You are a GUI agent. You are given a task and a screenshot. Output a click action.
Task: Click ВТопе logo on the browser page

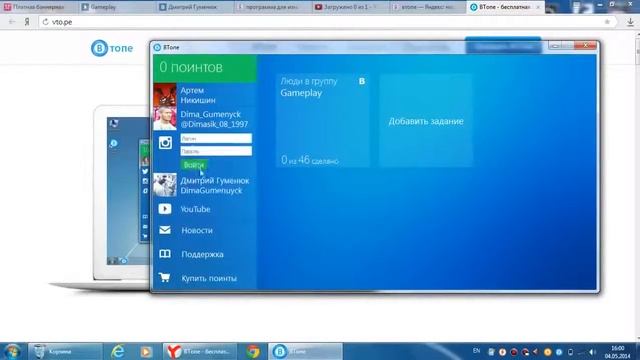(112, 48)
